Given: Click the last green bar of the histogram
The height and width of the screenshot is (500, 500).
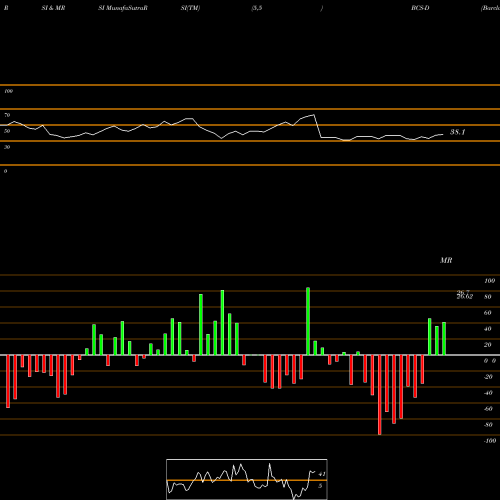Looking at the screenshot, I should (x=444, y=339).
